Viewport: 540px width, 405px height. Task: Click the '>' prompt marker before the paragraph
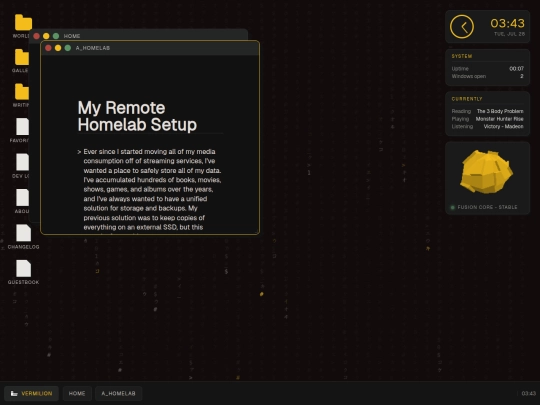point(79,152)
